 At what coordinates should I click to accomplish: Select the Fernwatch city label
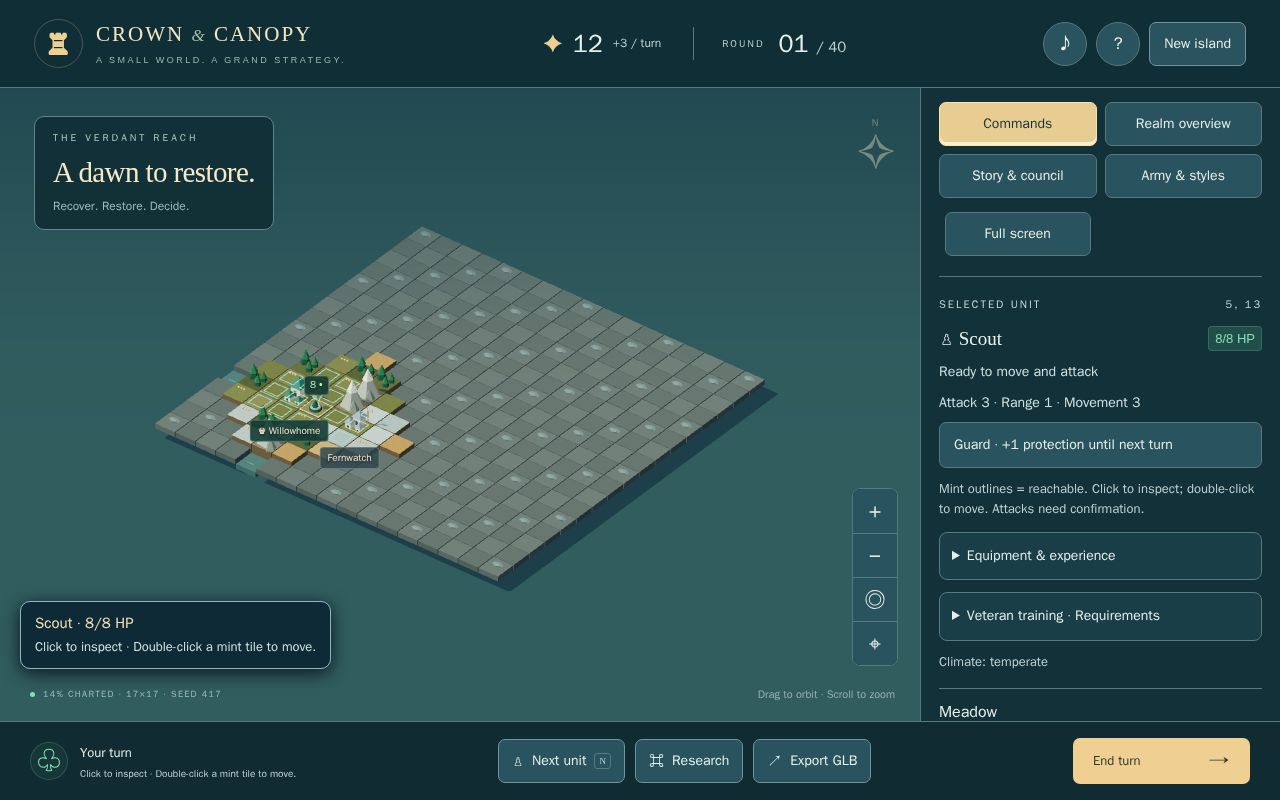(349, 458)
